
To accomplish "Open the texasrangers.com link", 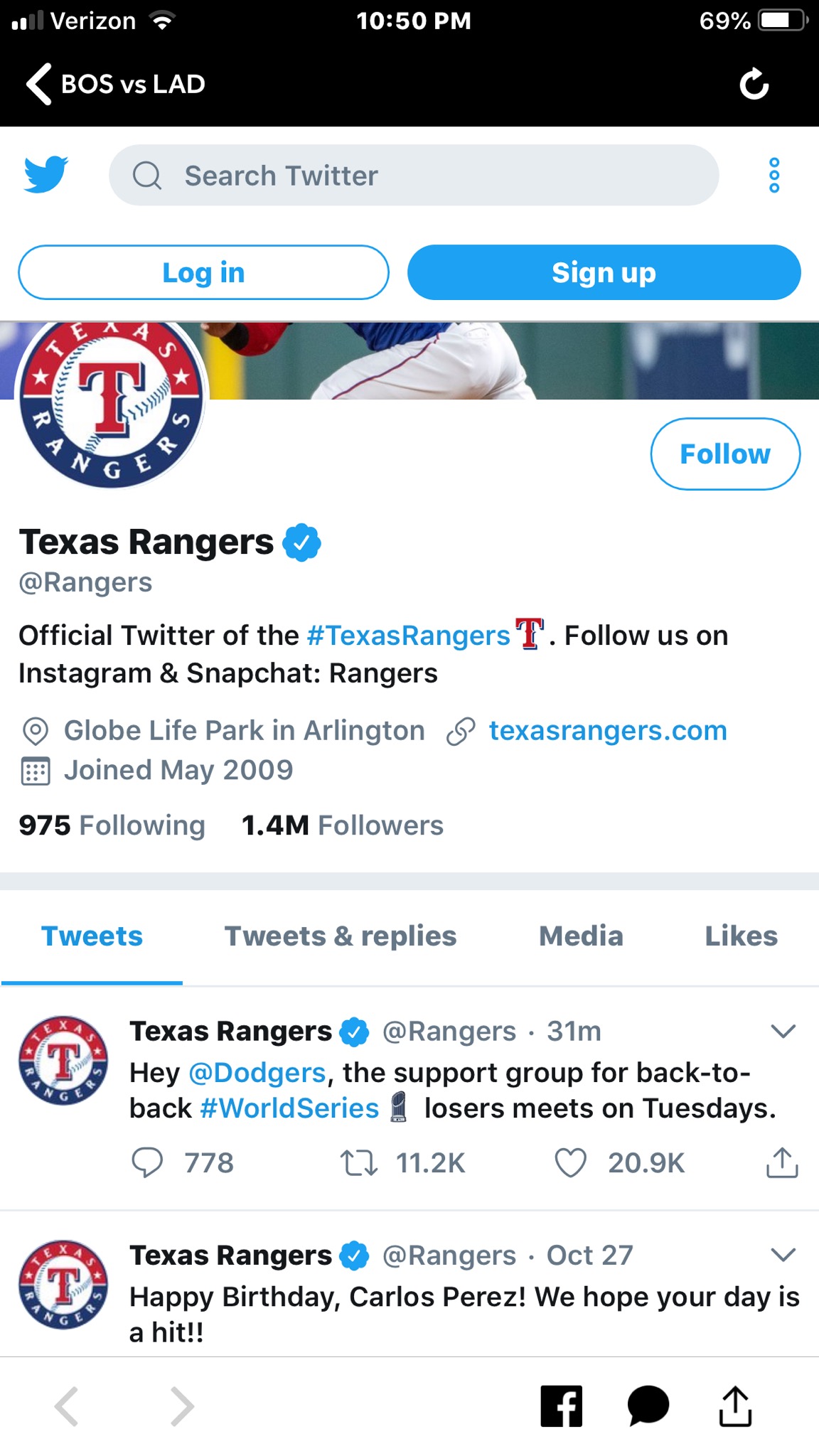I will [608, 731].
